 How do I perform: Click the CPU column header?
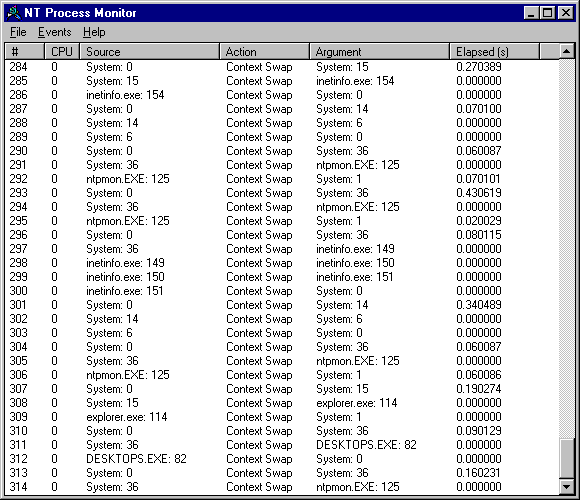[x=62, y=51]
